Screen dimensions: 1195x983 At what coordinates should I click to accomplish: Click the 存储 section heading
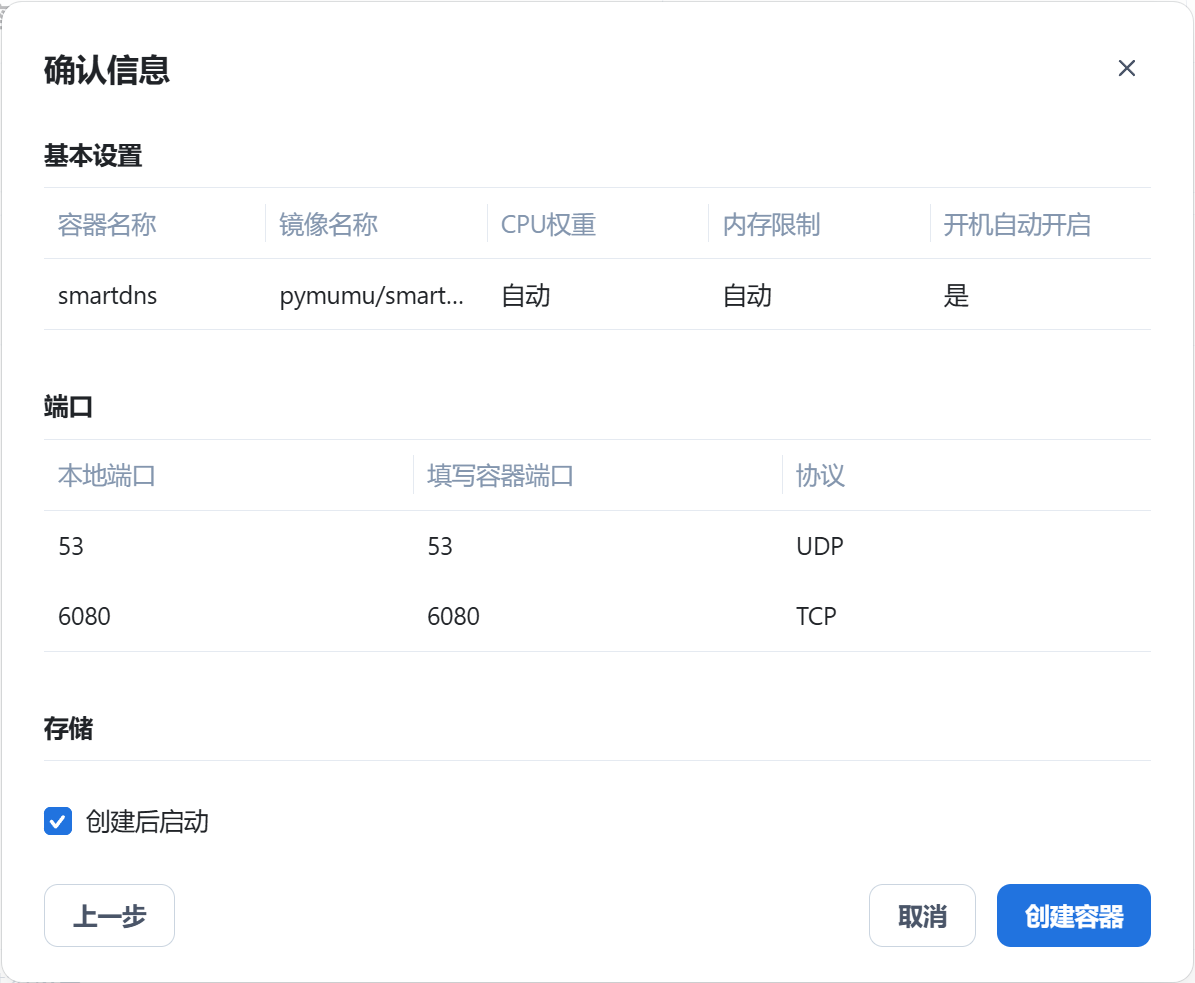coord(68,729)
